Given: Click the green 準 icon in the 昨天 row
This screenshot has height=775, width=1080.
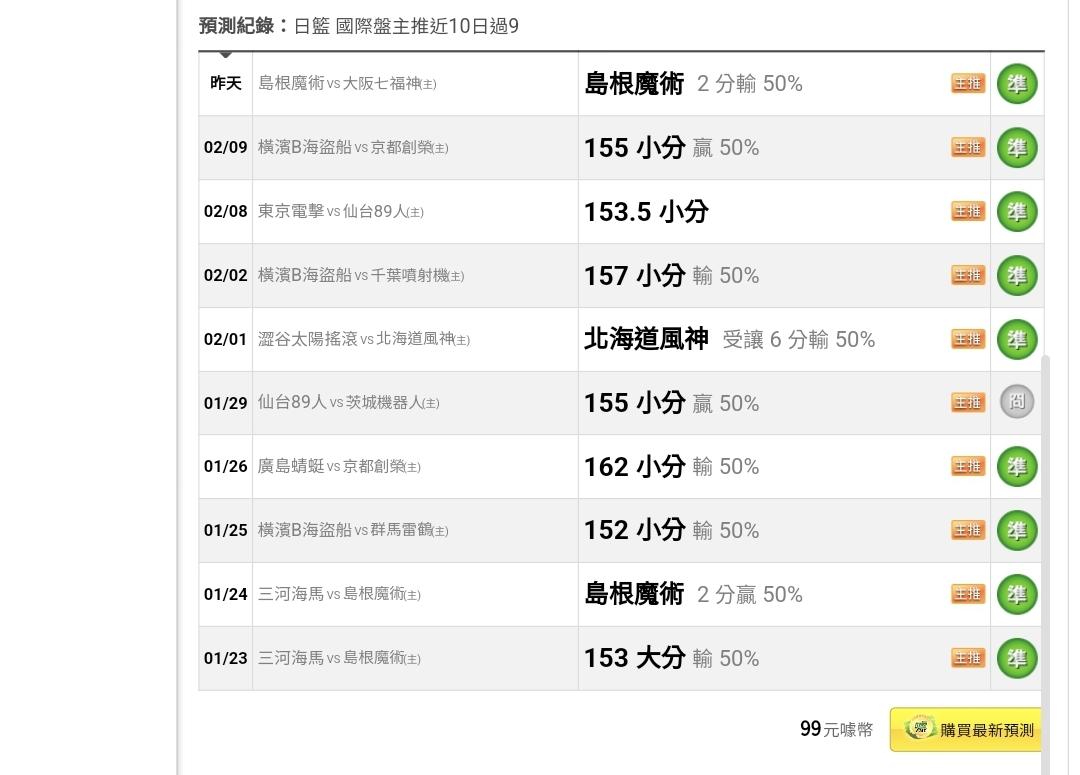Looking at the screenshot, I should [1017, 83].
